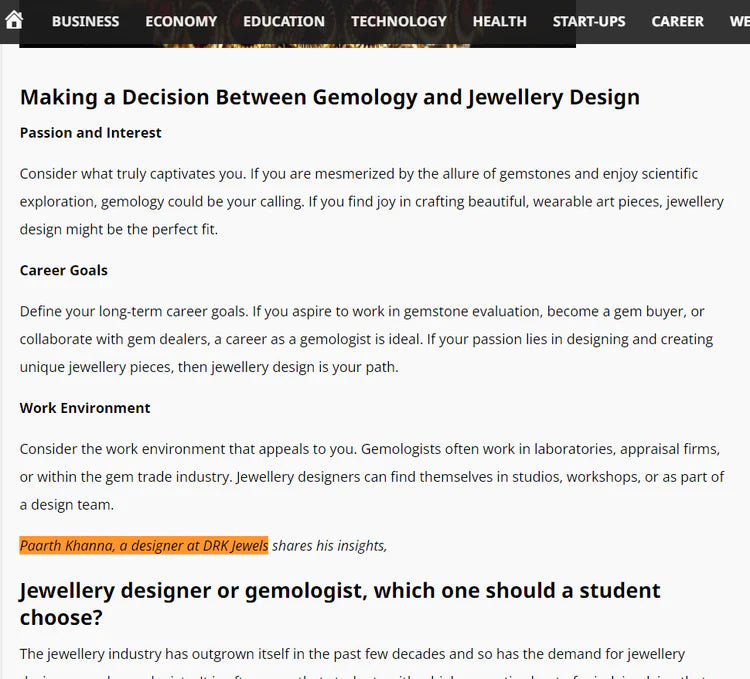Select the EDUCATION navigation item
Viewport: 750px width, 679px height.
tap(284, 22)
